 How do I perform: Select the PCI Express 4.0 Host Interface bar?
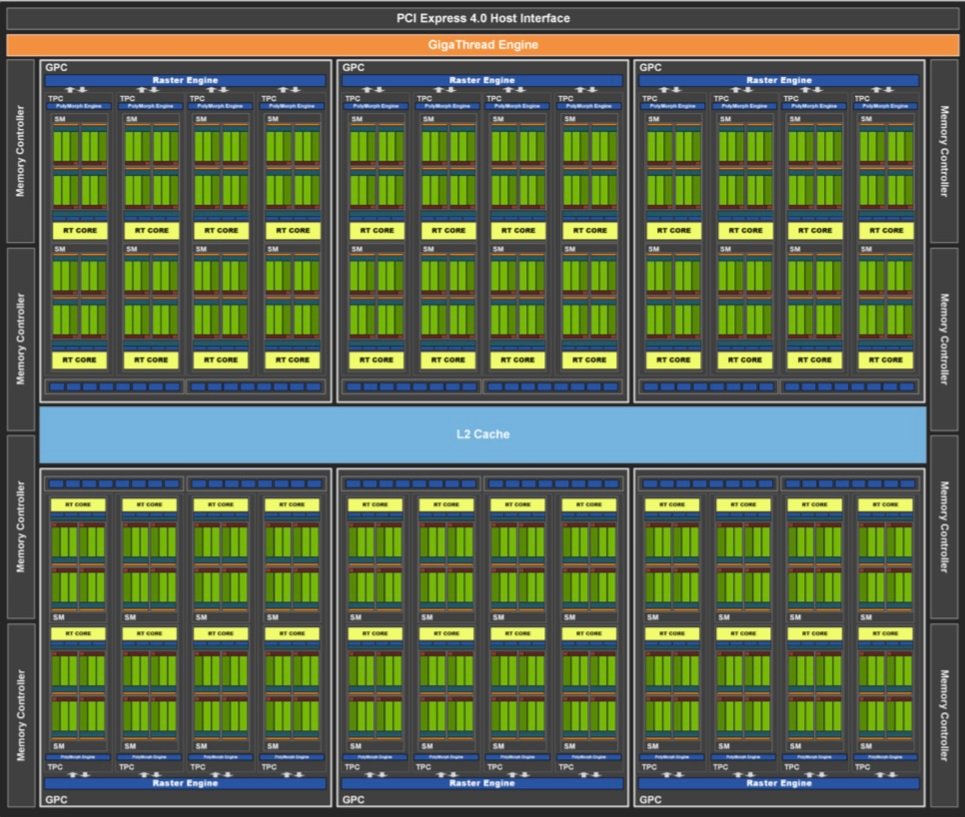point(482,17)
